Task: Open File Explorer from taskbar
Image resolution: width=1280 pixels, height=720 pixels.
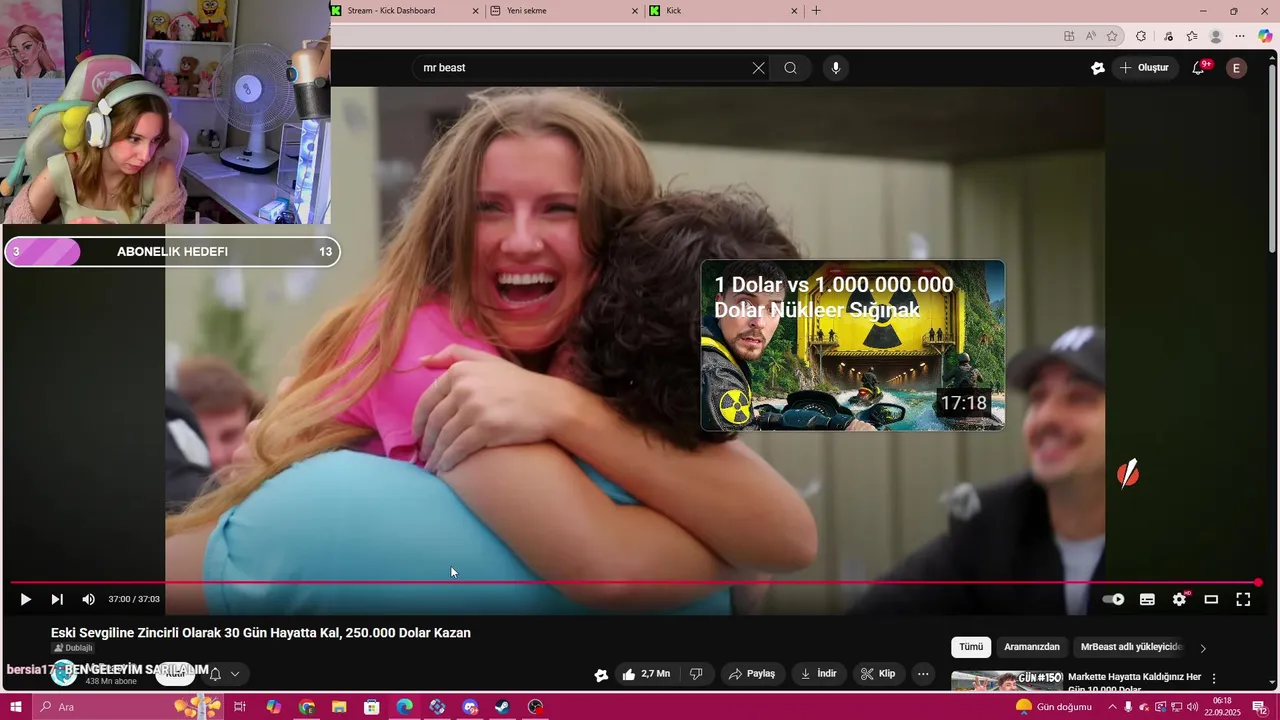Action: tap(339, 707)
